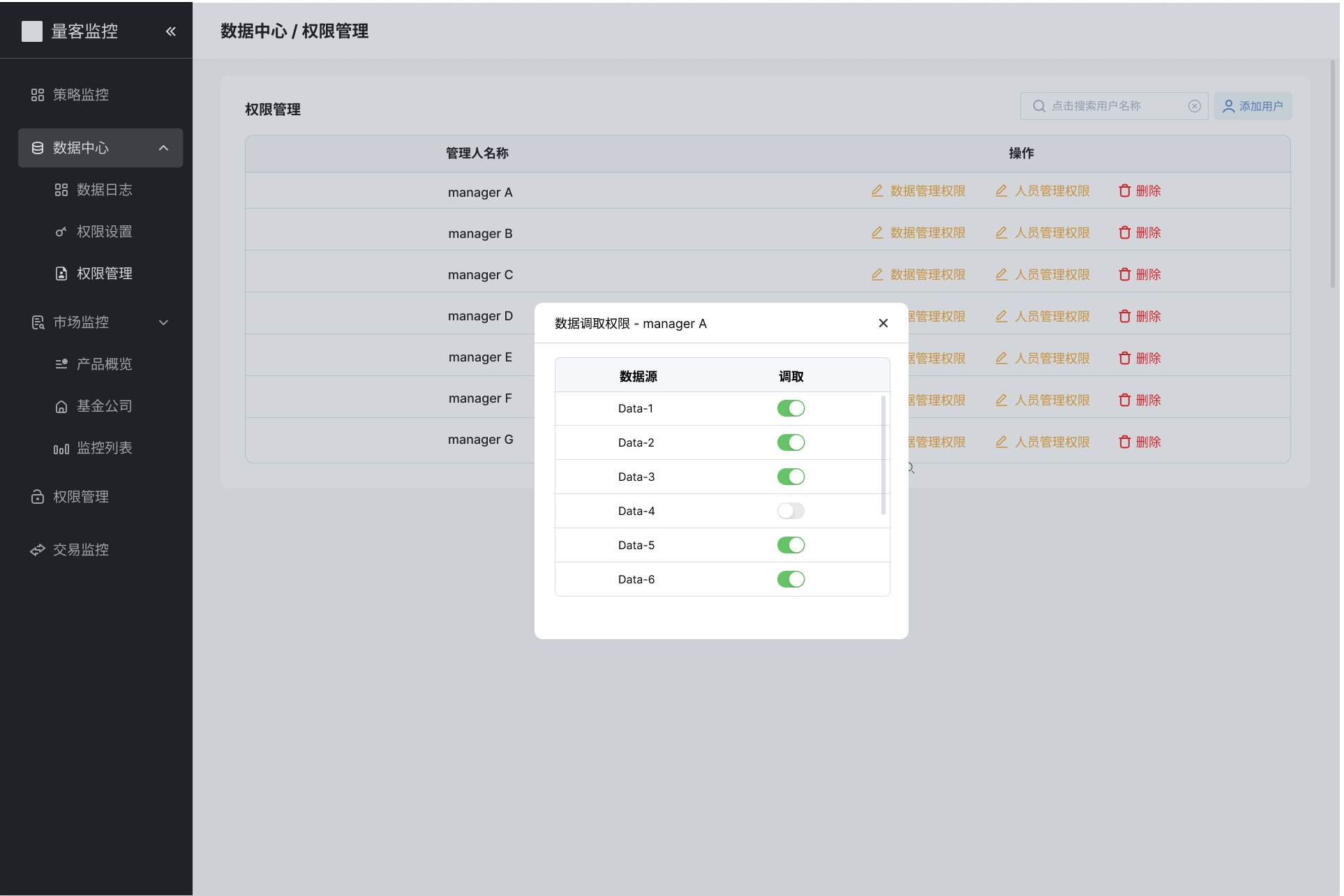Viewport: 1344px width, 896px height.
Task: Click 数据管理权限 link for manager A
Action: [927, 191]
